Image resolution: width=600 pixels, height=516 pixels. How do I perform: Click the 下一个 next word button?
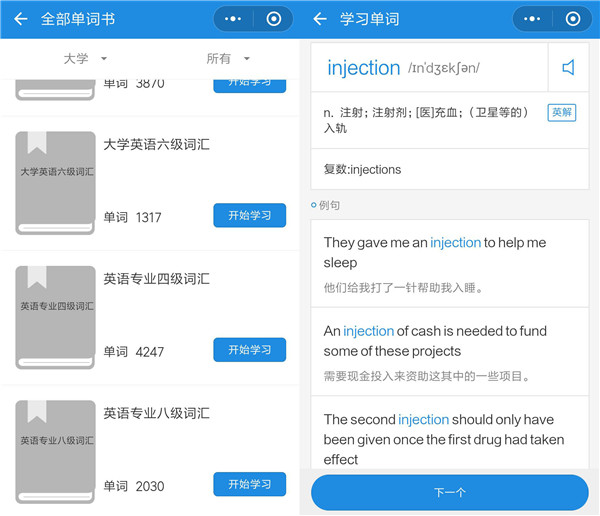pyautogui.click(x=449, y=493)
